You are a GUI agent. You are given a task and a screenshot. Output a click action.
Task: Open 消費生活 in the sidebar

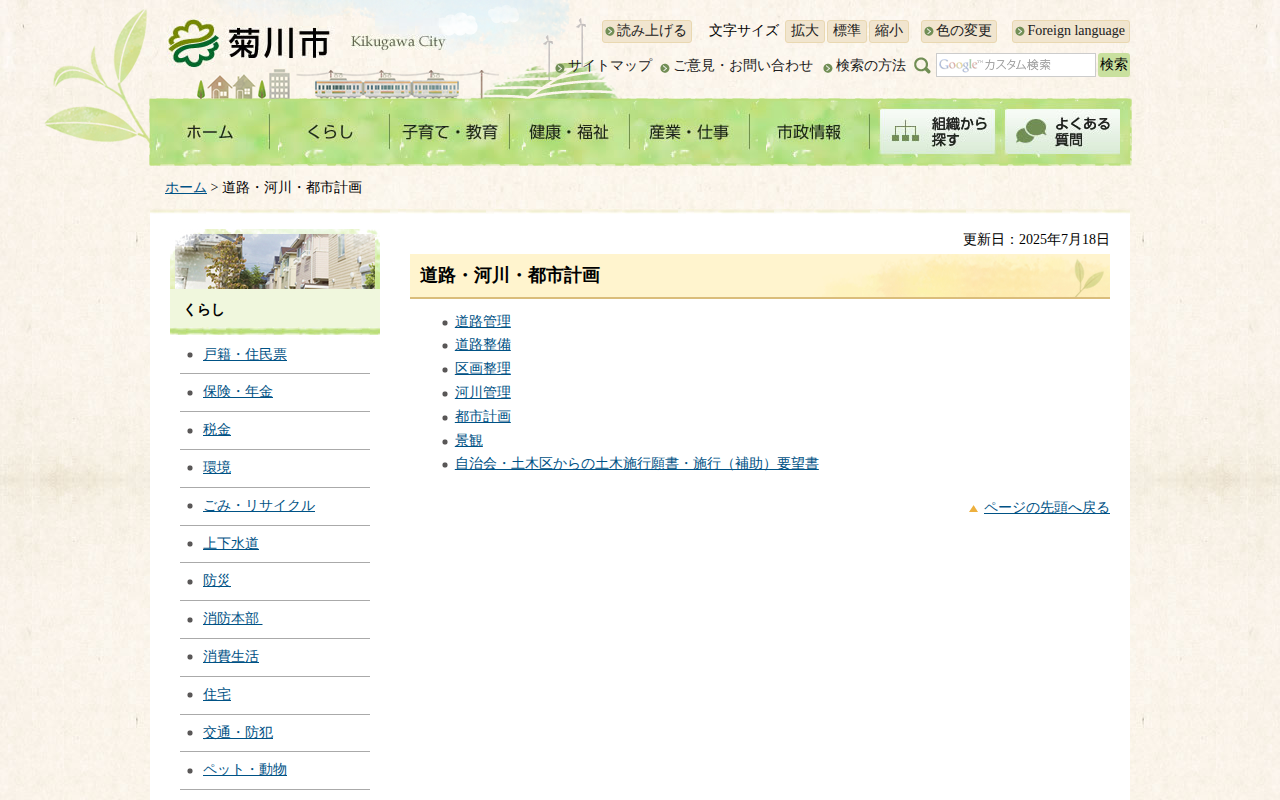pos(231,657)
